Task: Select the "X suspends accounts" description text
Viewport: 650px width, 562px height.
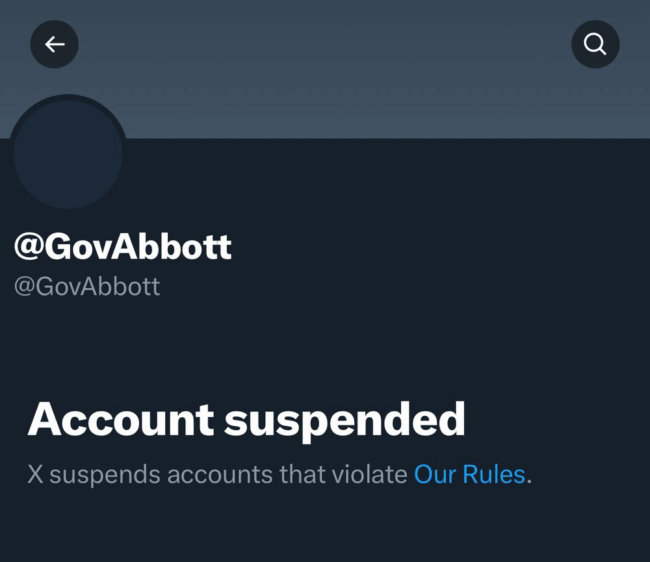Action: click(x=279, y=474)
